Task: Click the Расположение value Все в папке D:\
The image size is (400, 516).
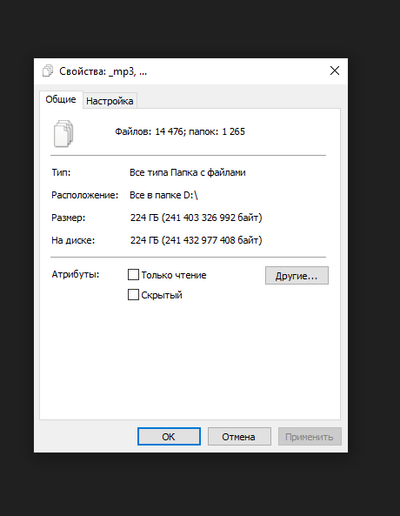Action: [x=164, y=195]
